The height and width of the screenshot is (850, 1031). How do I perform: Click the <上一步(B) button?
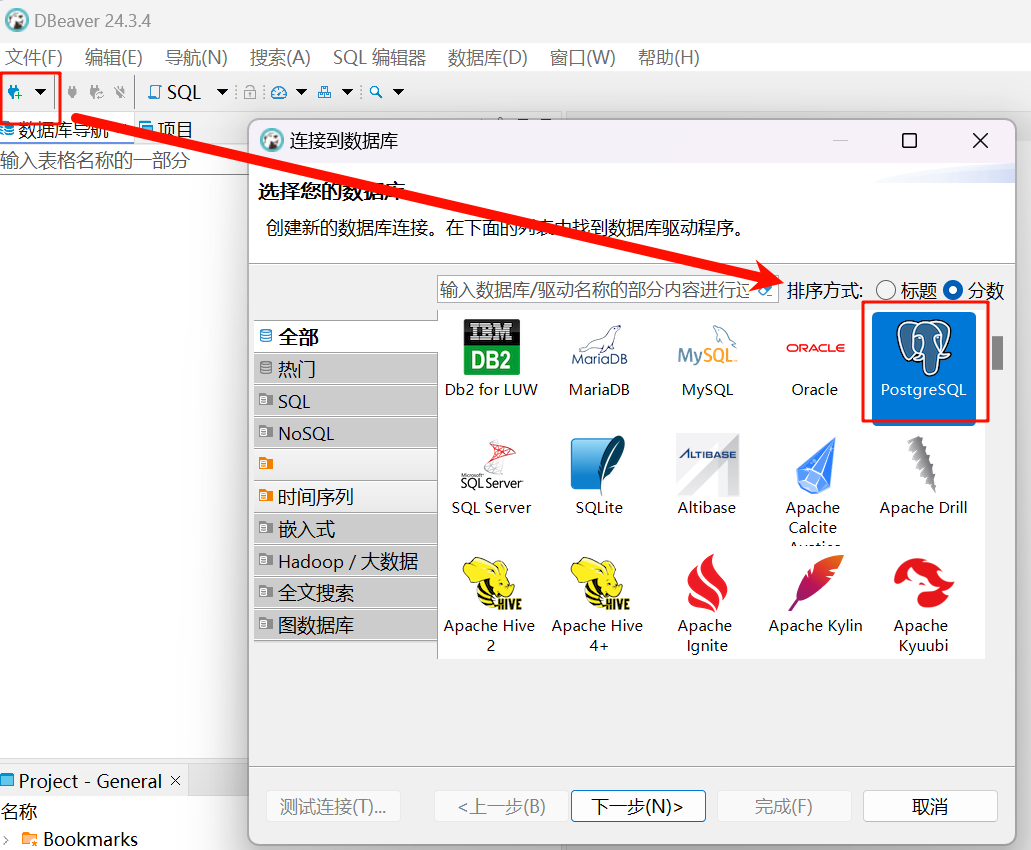pos(501,806)
